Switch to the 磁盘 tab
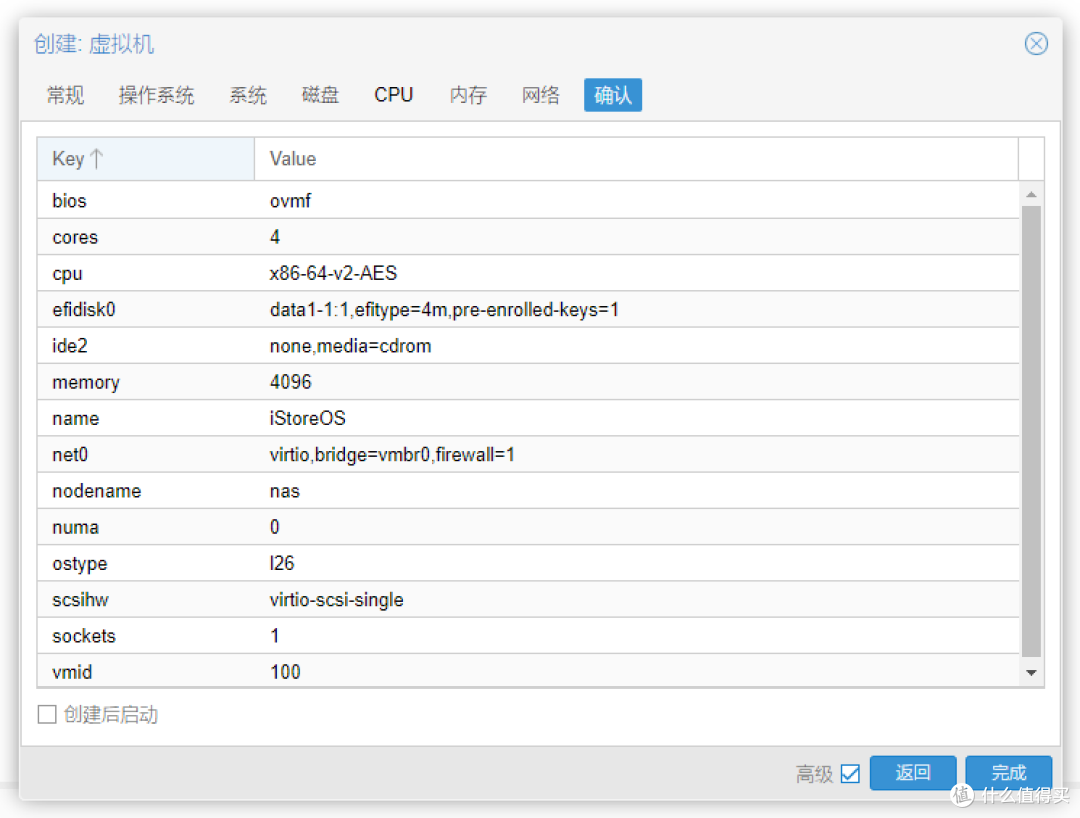The image size is (1080, 818). tap(319, 94)
